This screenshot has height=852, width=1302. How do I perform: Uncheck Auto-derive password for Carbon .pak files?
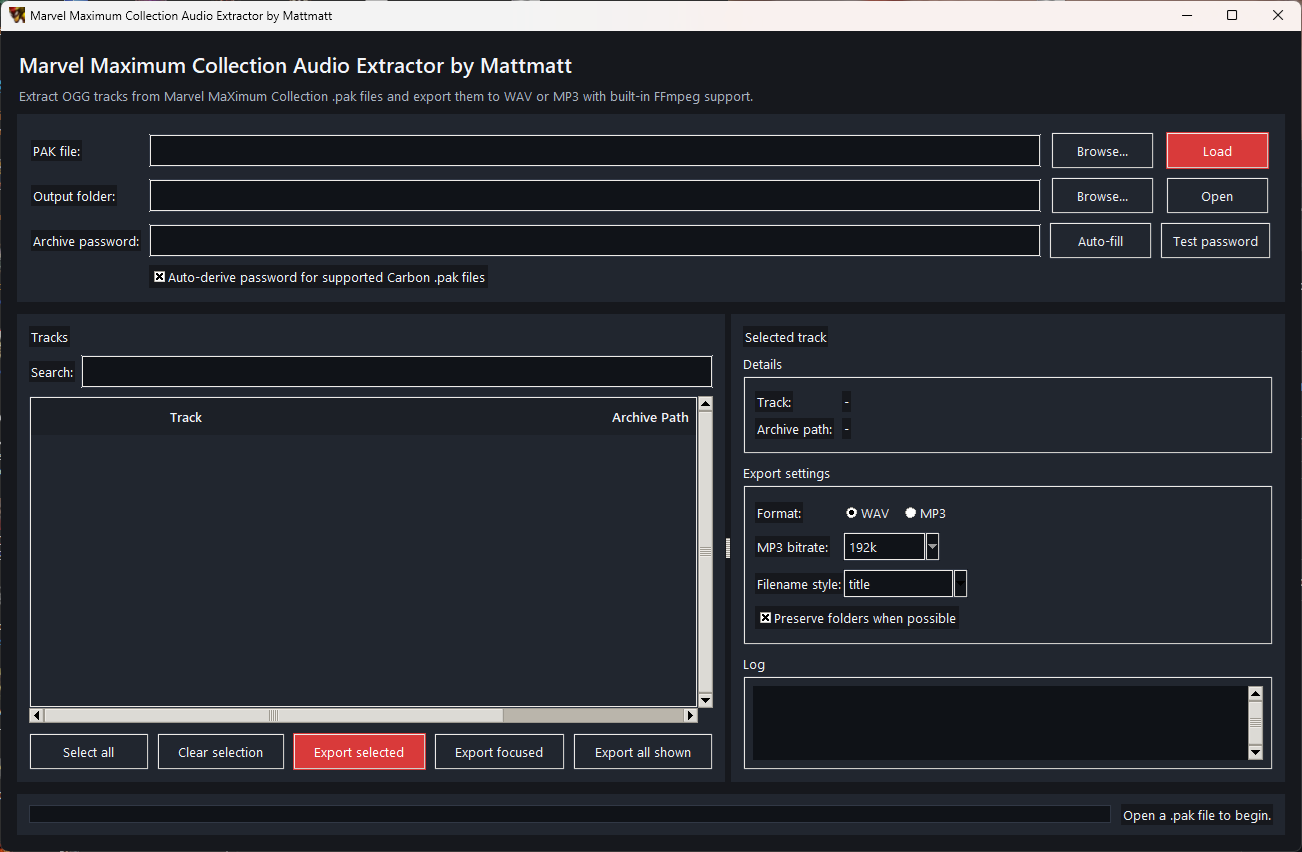click(x=160, y=277)
